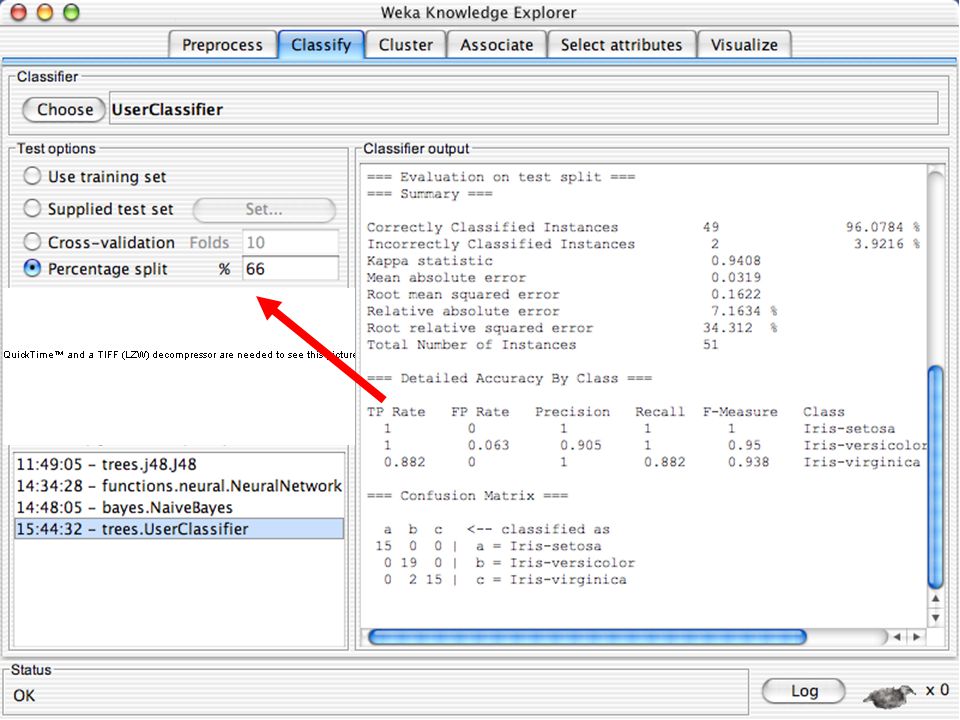The height and width of the screenshot is (720, 960).
Task: Click the scroll down arrow in classifier output
Action: point(936,618)
